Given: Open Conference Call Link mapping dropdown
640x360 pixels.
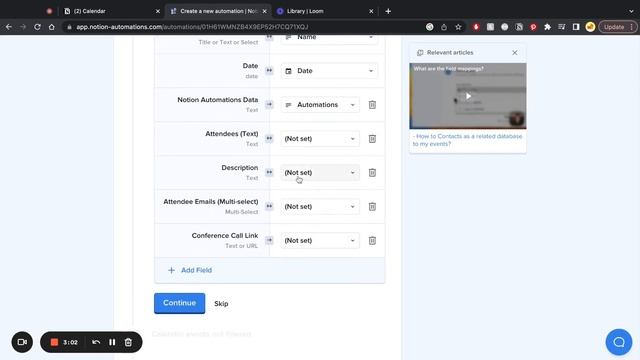Looking at the screenshot, I should pyautogui.click(x=320, y=240).
